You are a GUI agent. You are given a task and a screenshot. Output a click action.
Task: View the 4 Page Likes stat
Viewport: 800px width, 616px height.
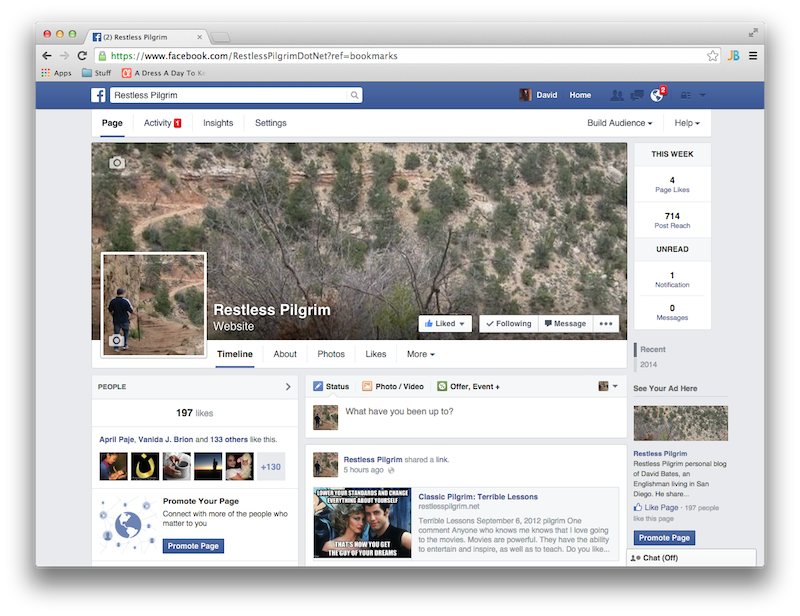pyautogui.click(x=672, y=184)
